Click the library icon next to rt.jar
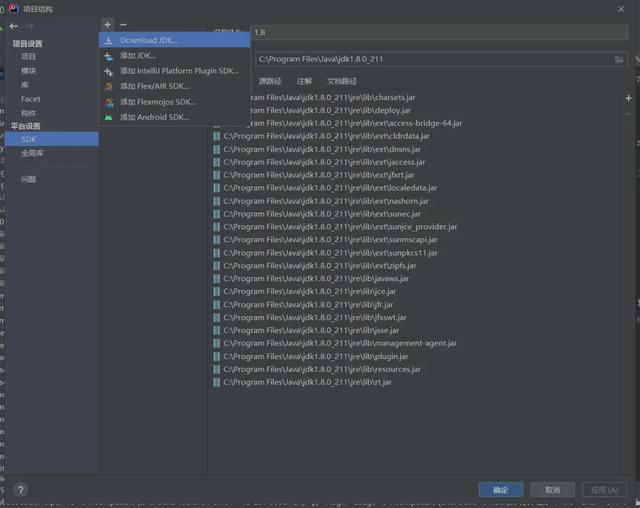 pyautogui.click(x=216, y=382)
